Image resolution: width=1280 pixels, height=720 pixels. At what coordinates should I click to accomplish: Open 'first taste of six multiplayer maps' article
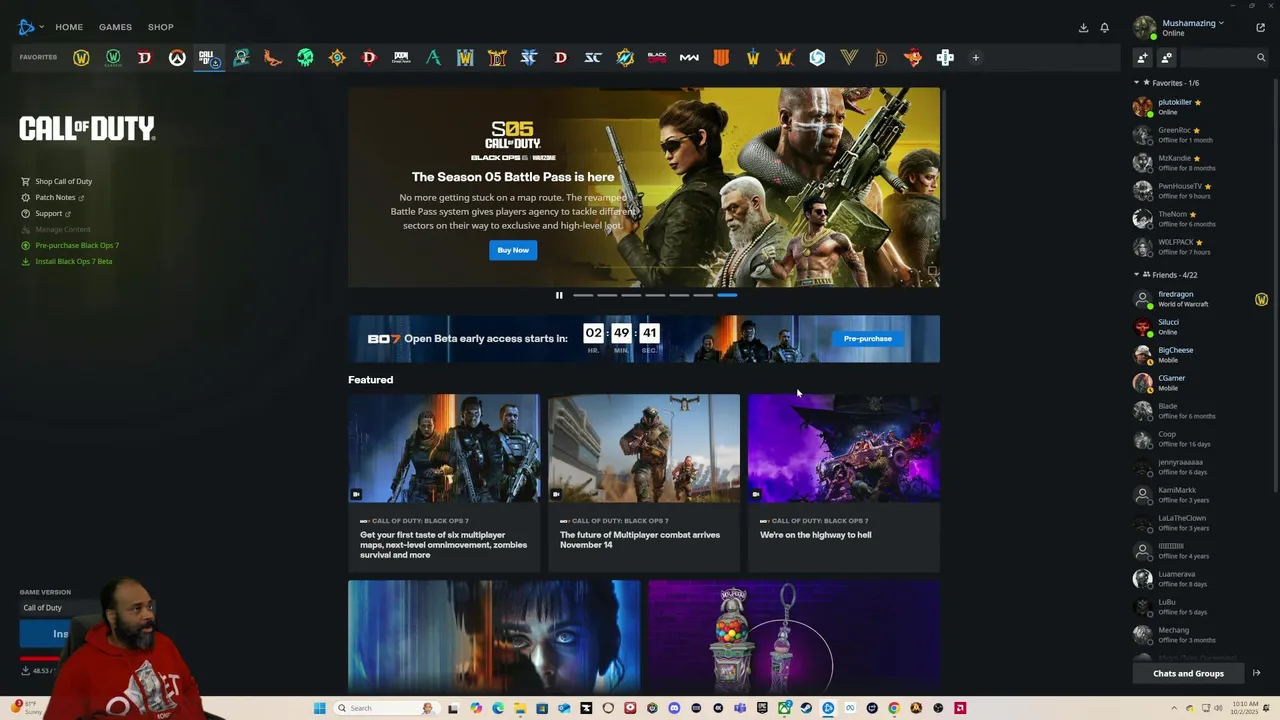[444, 483]
